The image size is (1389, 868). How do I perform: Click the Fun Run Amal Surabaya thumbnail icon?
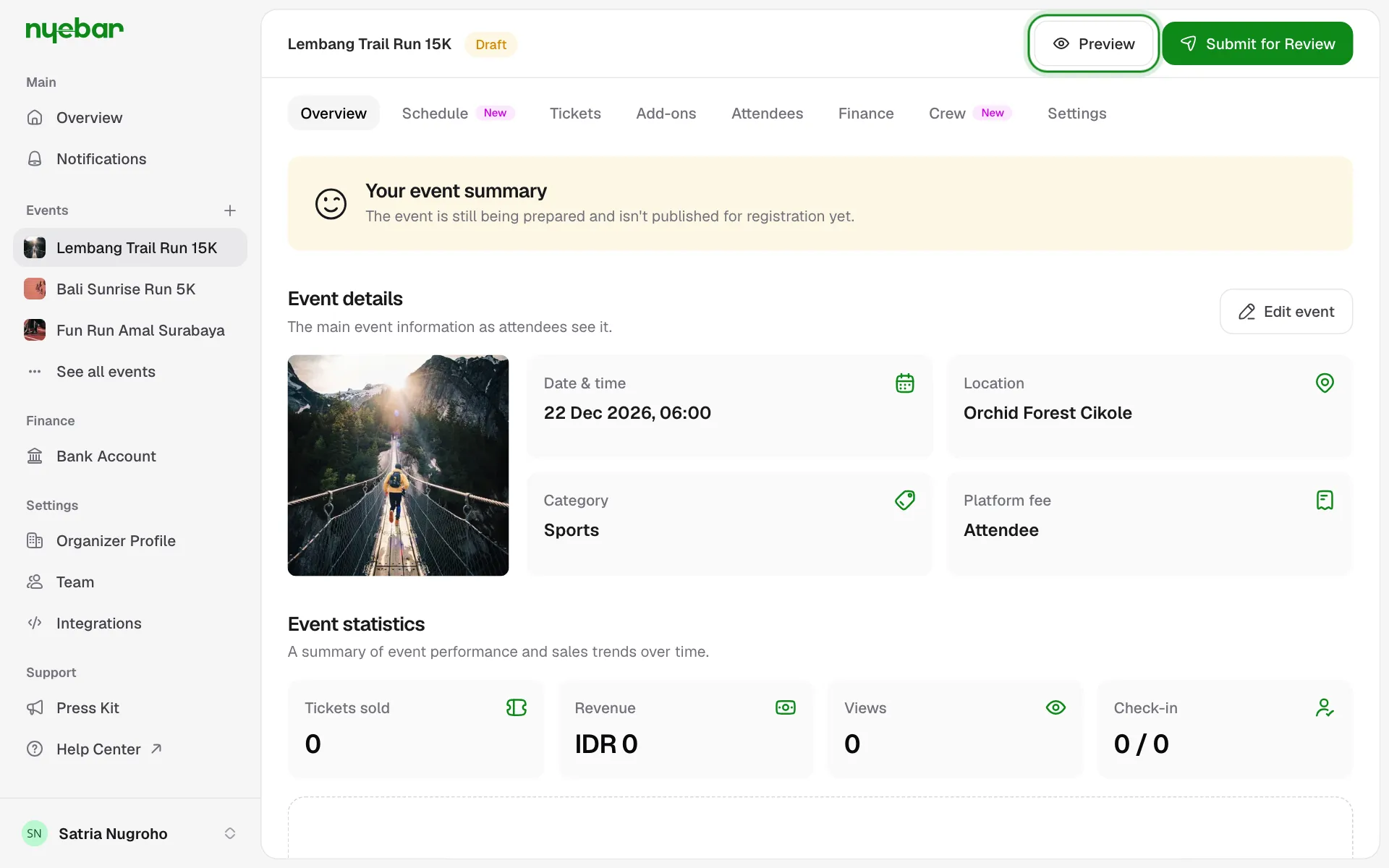tap(35, 331)
